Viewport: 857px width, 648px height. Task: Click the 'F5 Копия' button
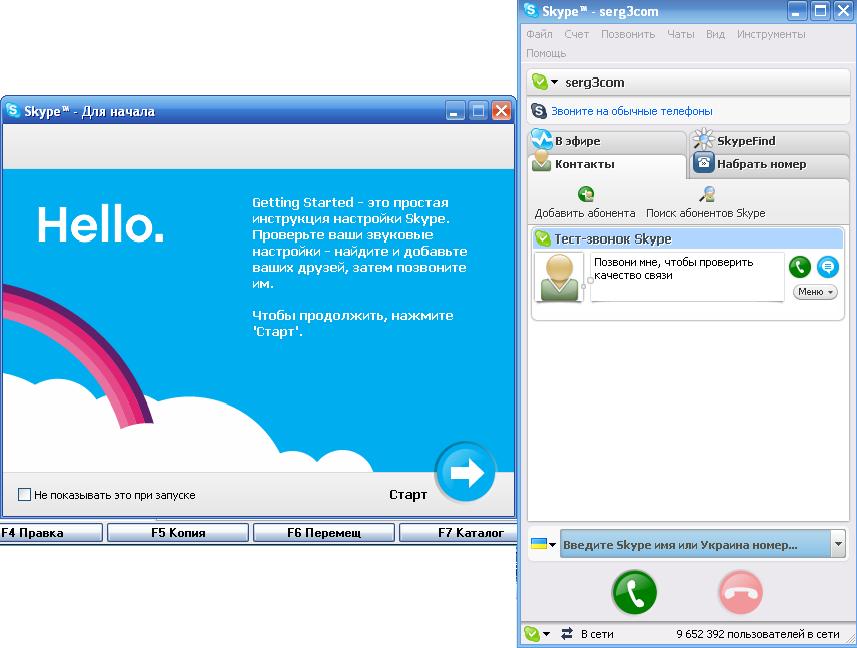click(x=178, y=533)
